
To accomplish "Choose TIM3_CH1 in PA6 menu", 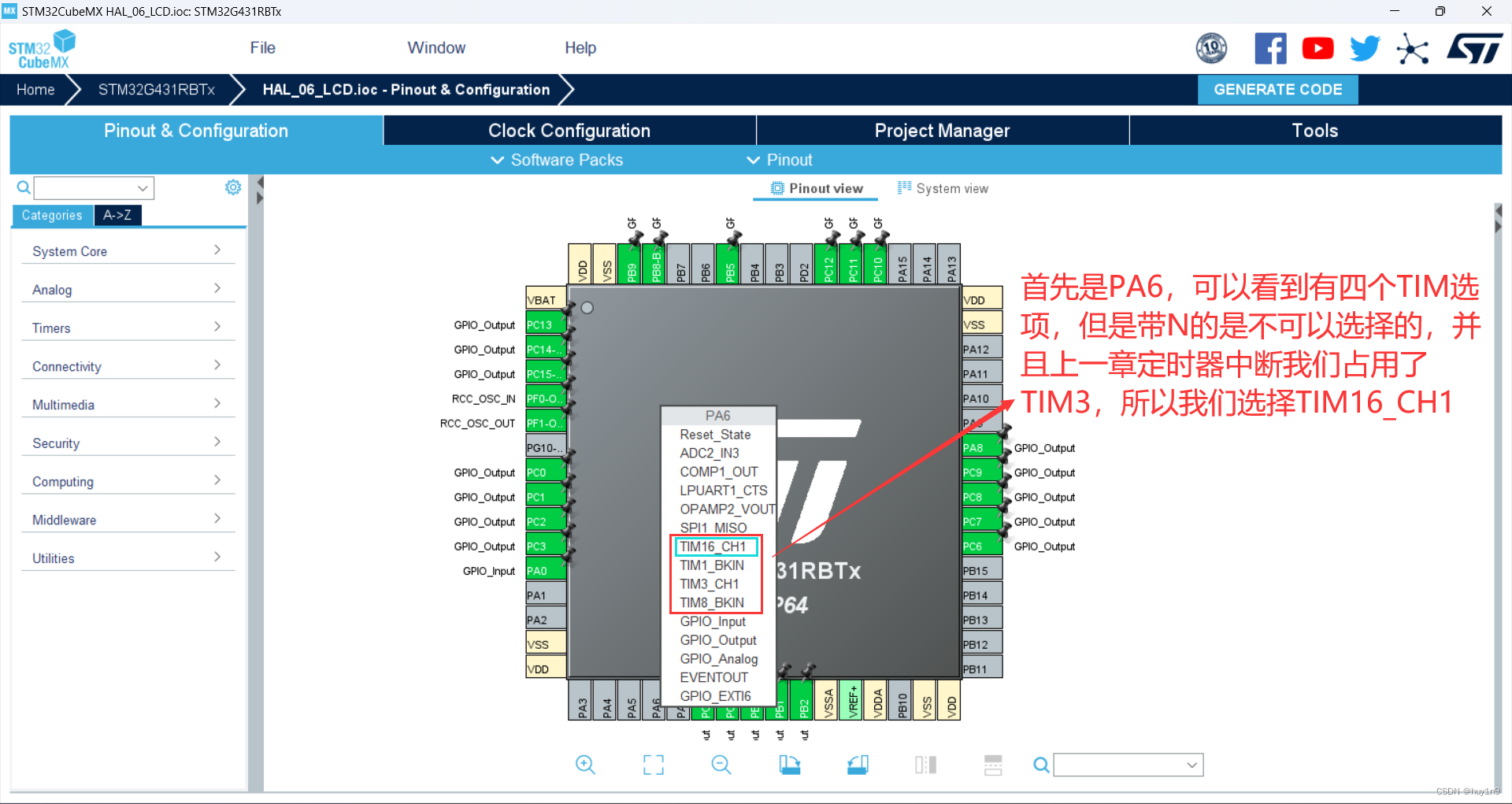I will click(x=710, y=584).
